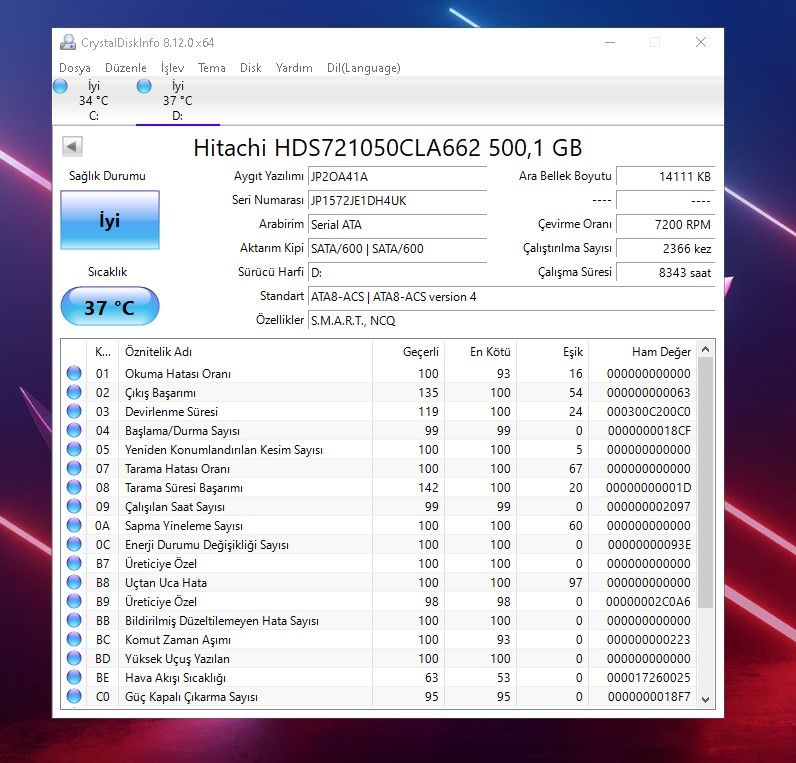Click the previous disk arrow button

pos(72,147)
